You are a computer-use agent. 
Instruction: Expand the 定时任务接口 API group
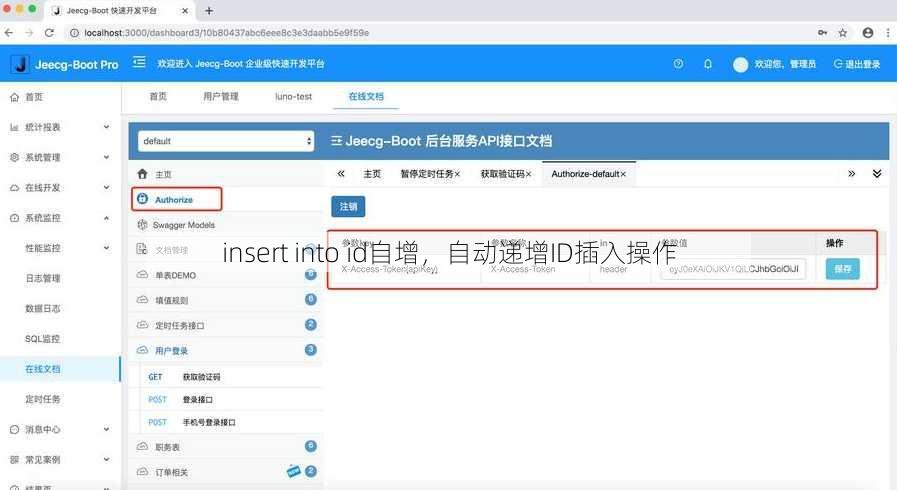[226, 325]
